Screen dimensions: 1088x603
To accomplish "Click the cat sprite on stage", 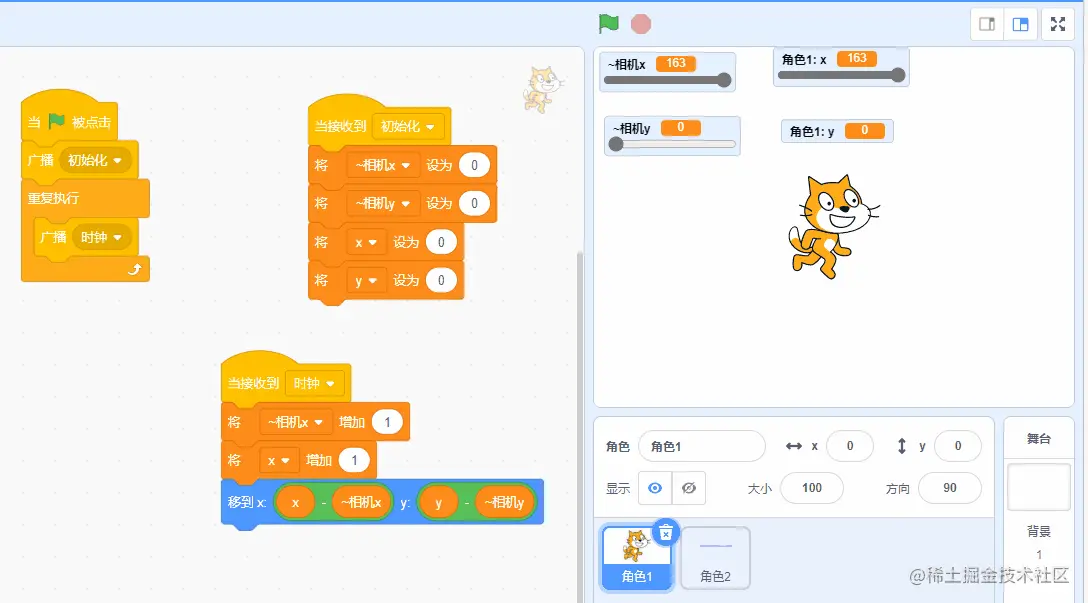I will click(833, 227).
